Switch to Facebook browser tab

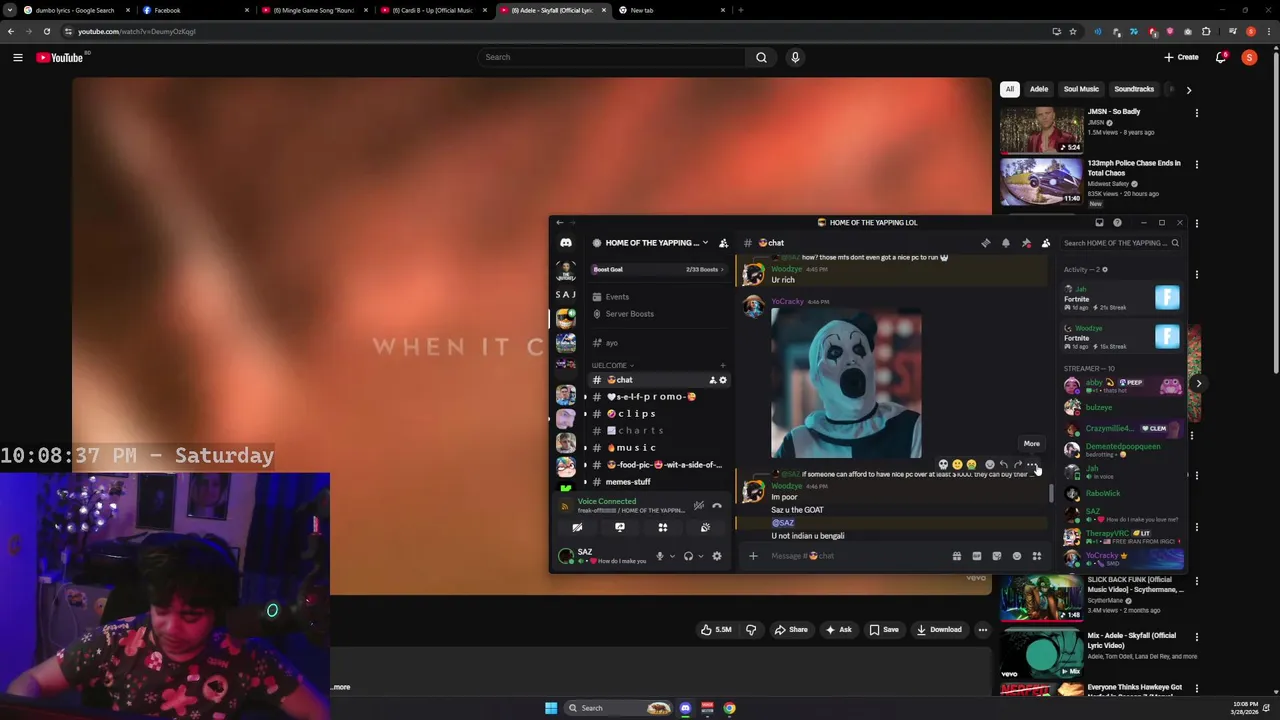[x=195, y=10]
